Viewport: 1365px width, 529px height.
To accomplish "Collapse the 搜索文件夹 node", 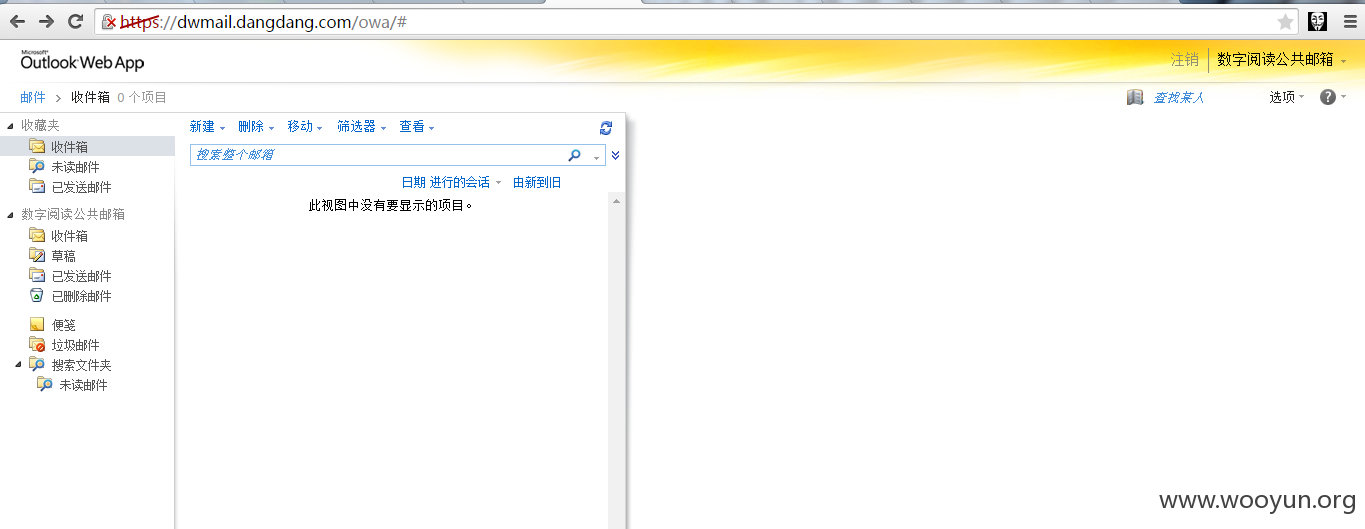I will click(x=18, y=365).
